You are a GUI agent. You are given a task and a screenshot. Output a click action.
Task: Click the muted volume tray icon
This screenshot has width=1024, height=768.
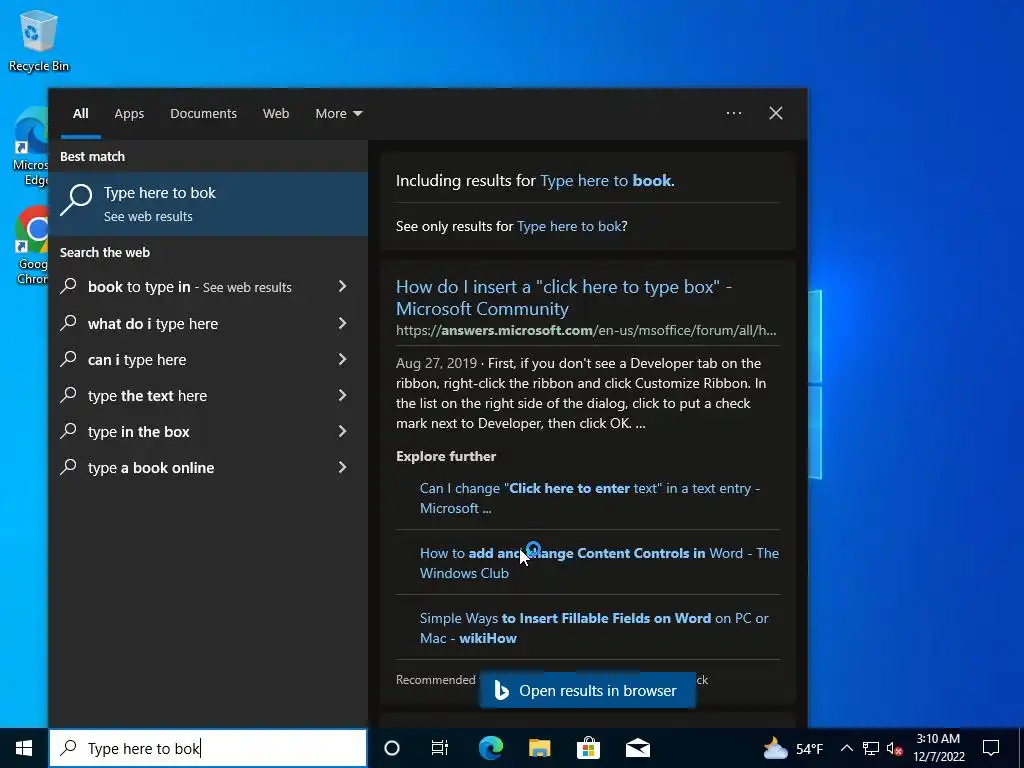(895, 748)
